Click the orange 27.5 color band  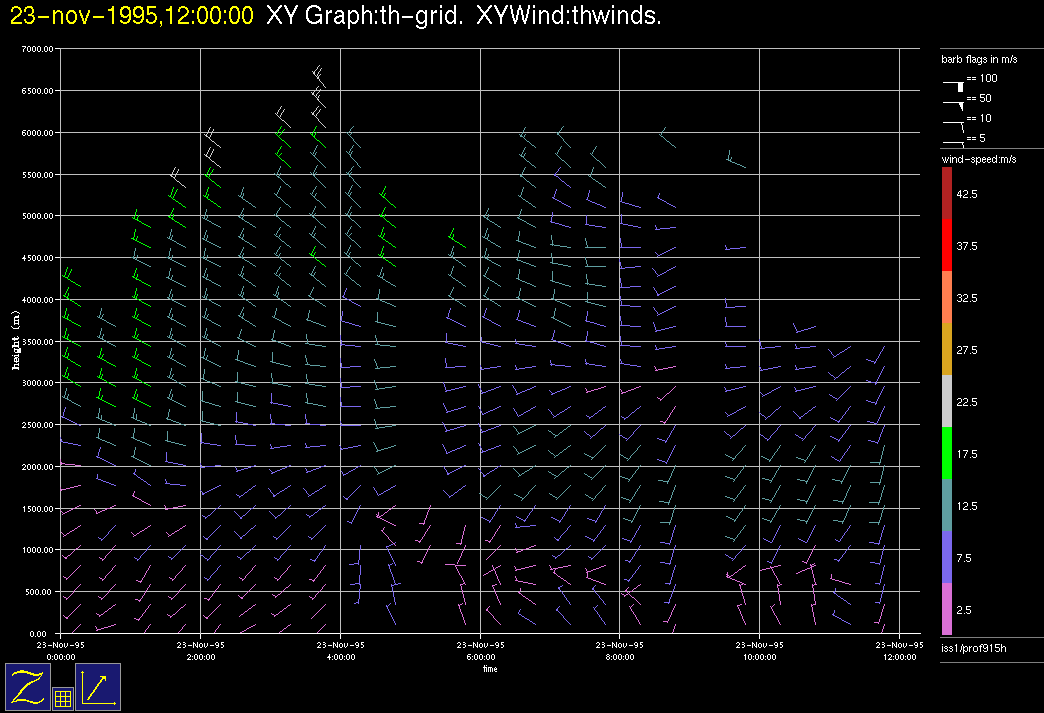coord(947,349)
